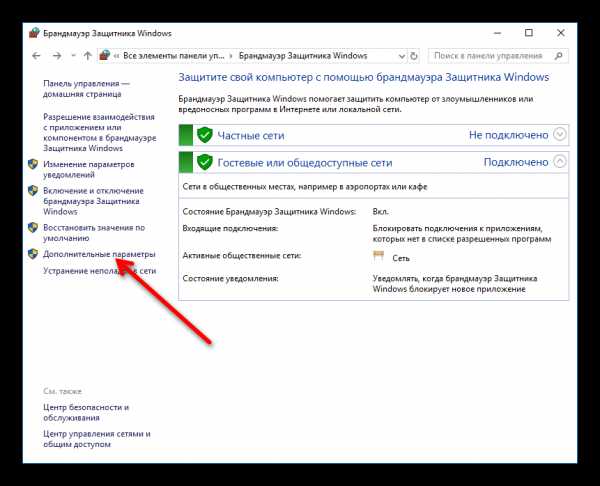Open 'Разрешение взаимодействия с приложением' link

tap(99, 132)
